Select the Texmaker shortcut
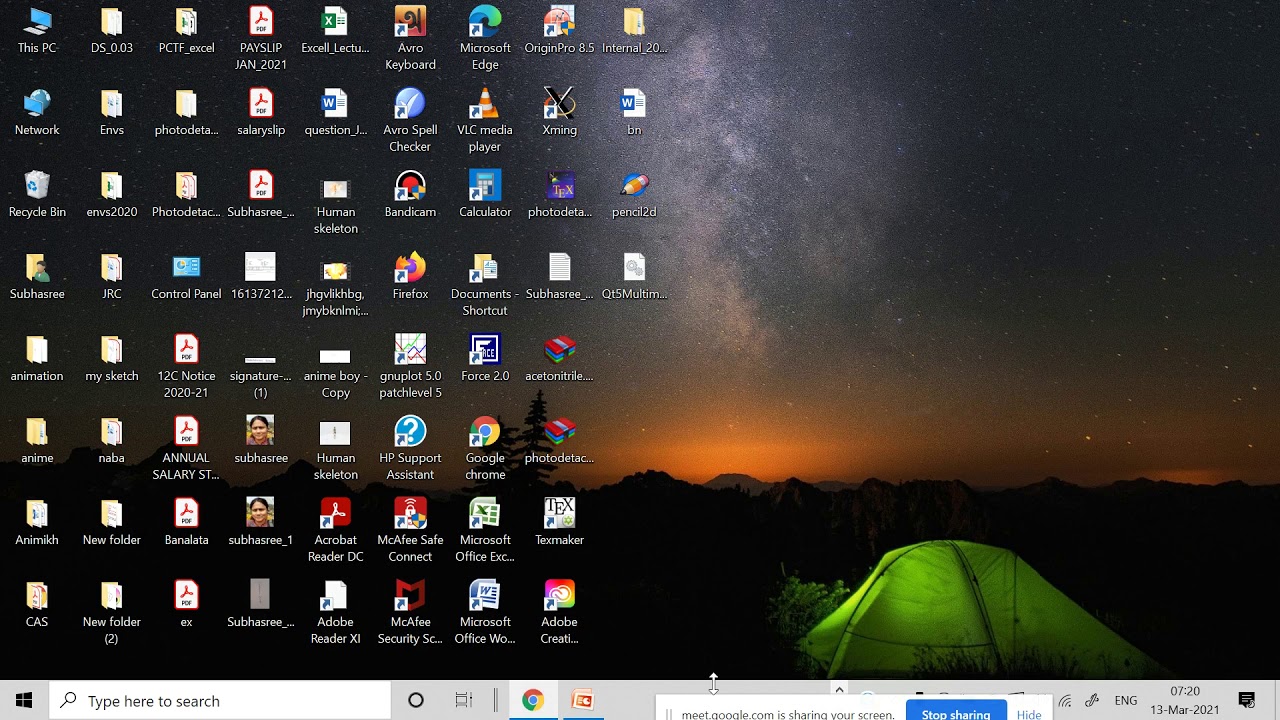The height and width of the screenshot is (720, 1280). [559, 523]
